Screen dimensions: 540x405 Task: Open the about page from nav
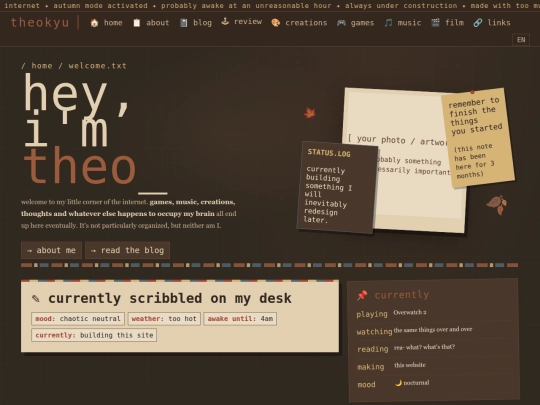tap(151, 23)
